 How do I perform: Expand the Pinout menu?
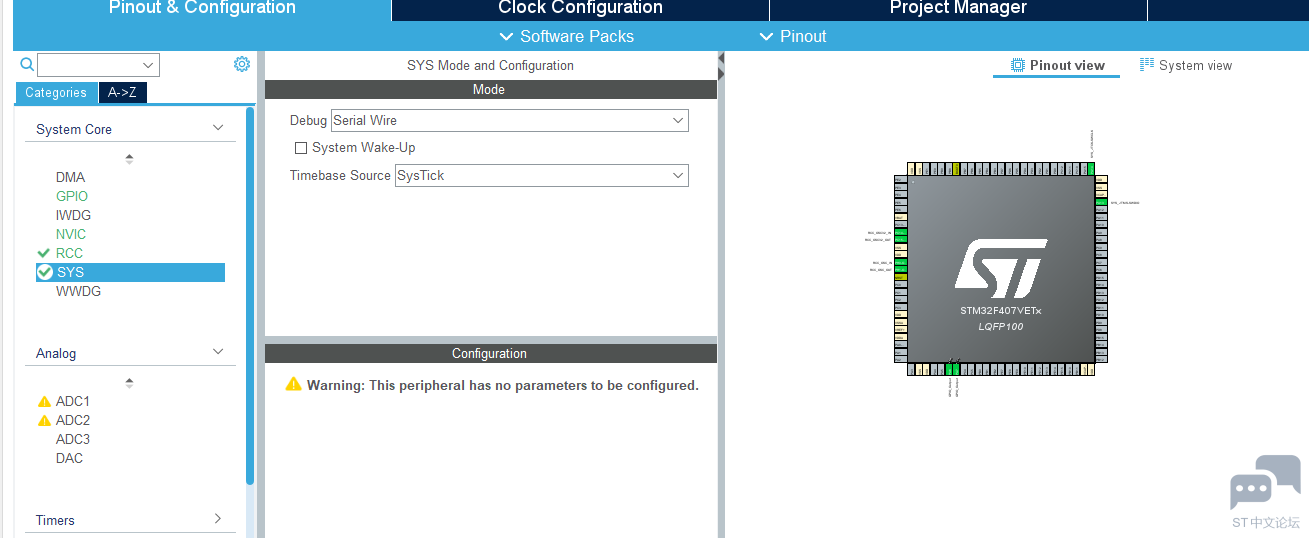click(793, 36)
